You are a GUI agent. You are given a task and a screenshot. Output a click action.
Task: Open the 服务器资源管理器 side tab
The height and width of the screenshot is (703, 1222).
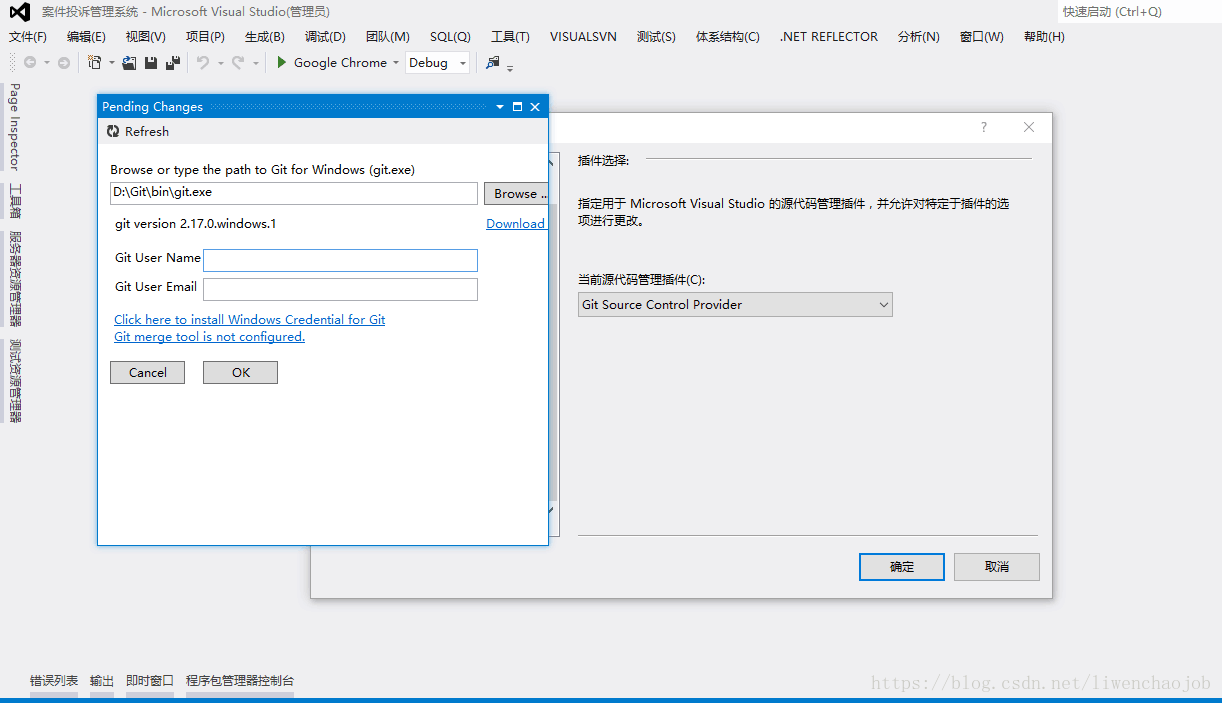click(x=14, y=279)
